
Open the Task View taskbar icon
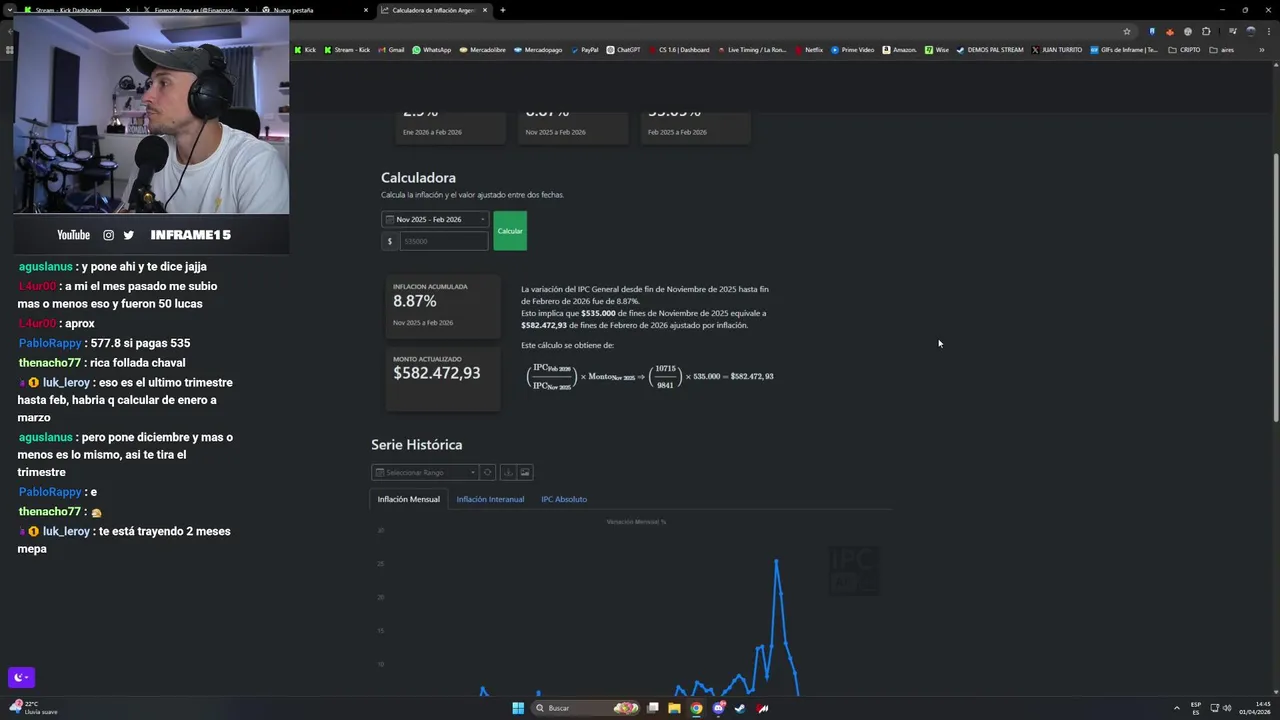653,708
